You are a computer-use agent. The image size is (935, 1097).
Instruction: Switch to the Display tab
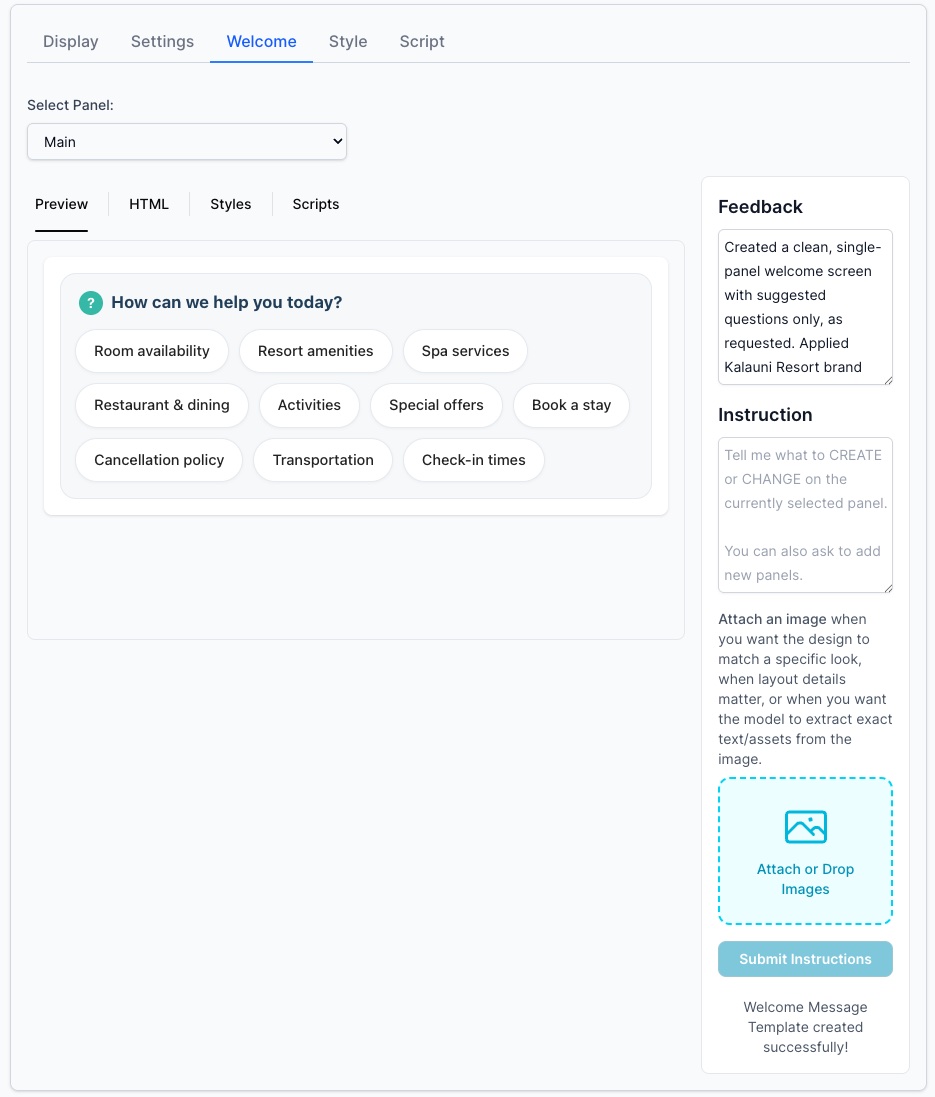pos(69,41)
